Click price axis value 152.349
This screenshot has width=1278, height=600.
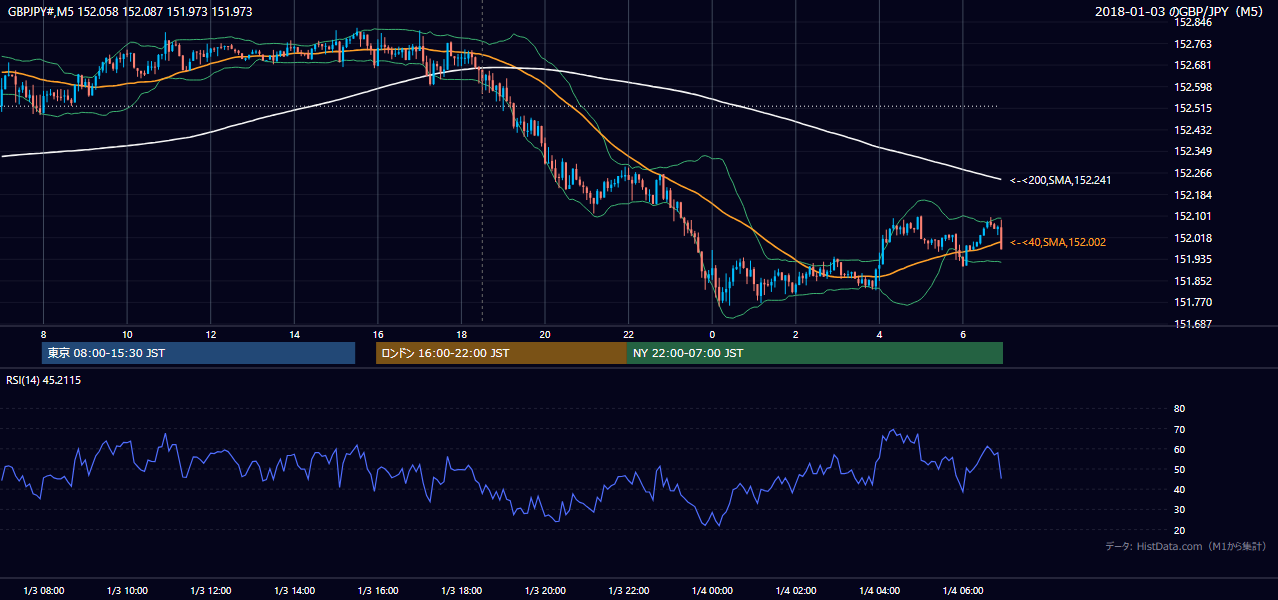pyautogui.click(x=1193, y=151)
